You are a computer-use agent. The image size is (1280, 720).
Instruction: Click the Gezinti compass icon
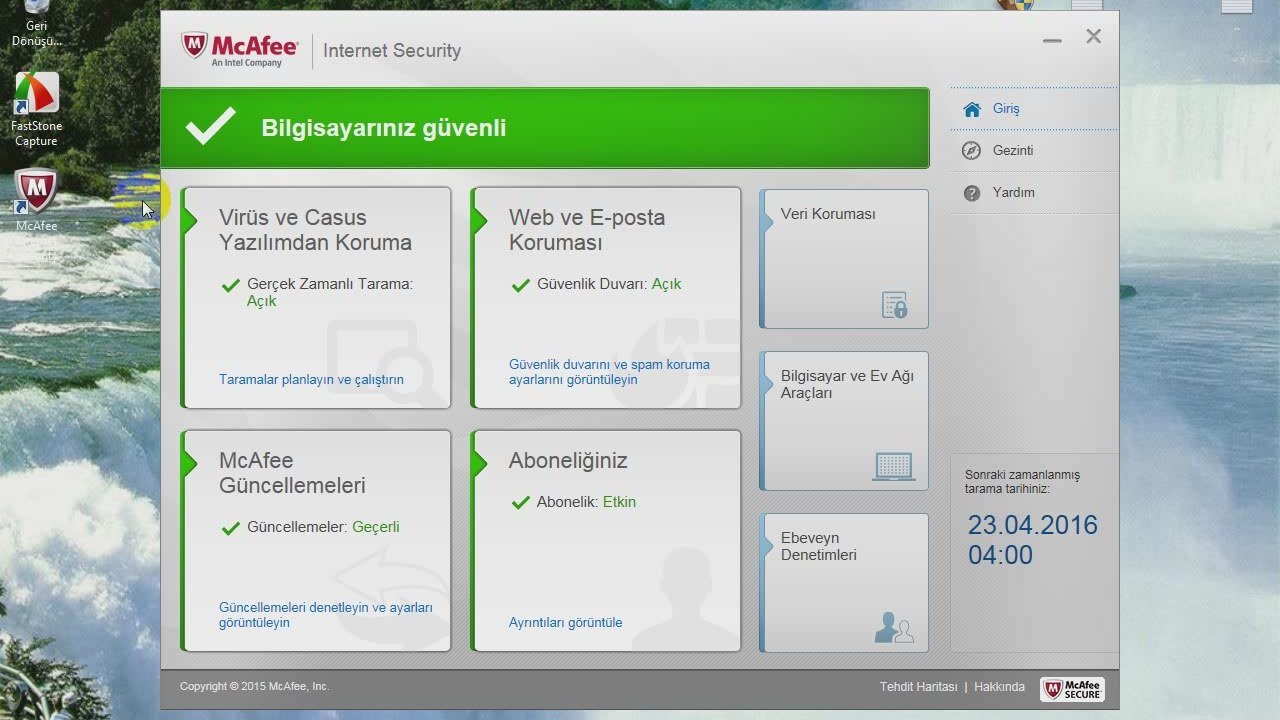(x=971, y=151)
